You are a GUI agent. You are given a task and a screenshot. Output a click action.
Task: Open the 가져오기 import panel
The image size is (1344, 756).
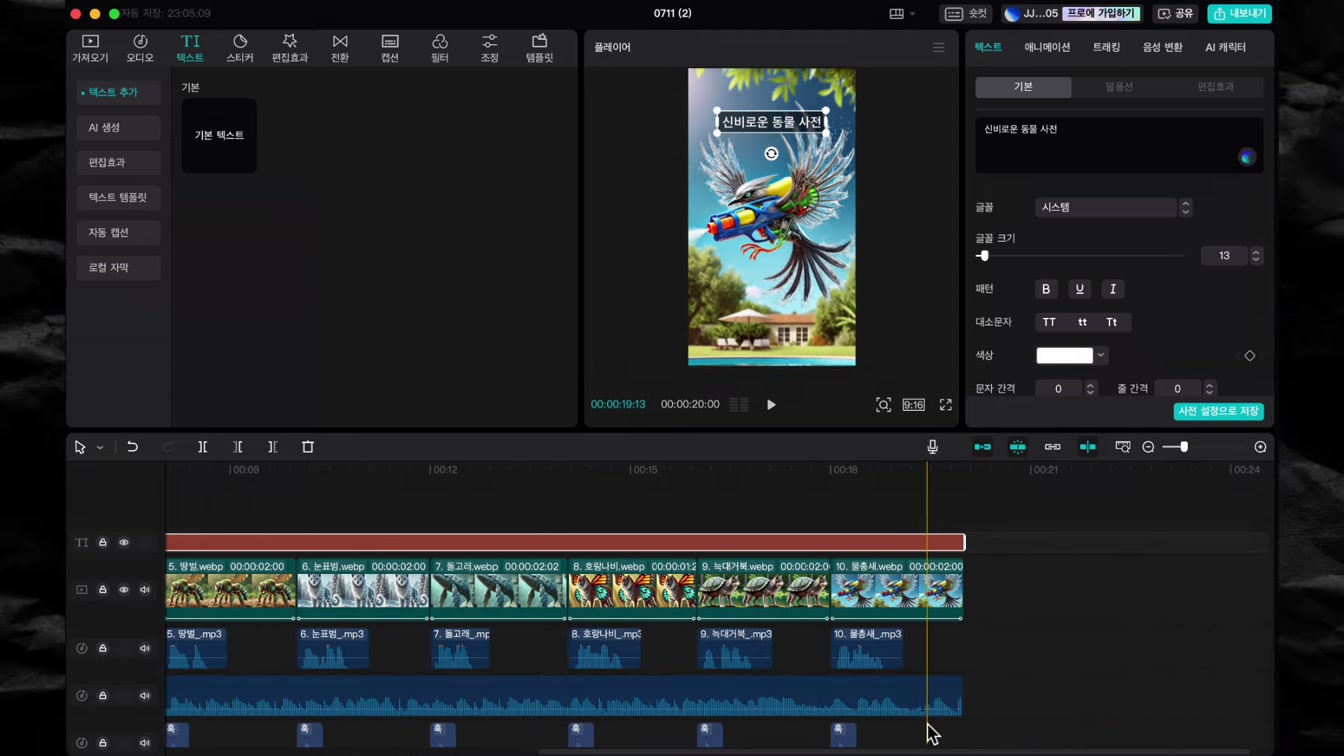tap(90, 48)
